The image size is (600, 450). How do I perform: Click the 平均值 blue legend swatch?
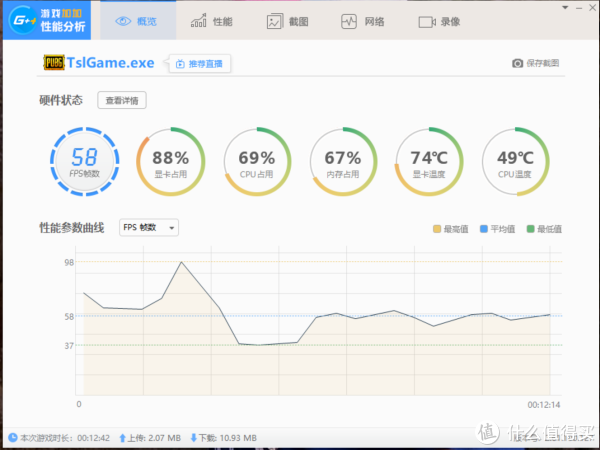click(x=484, y=229)
